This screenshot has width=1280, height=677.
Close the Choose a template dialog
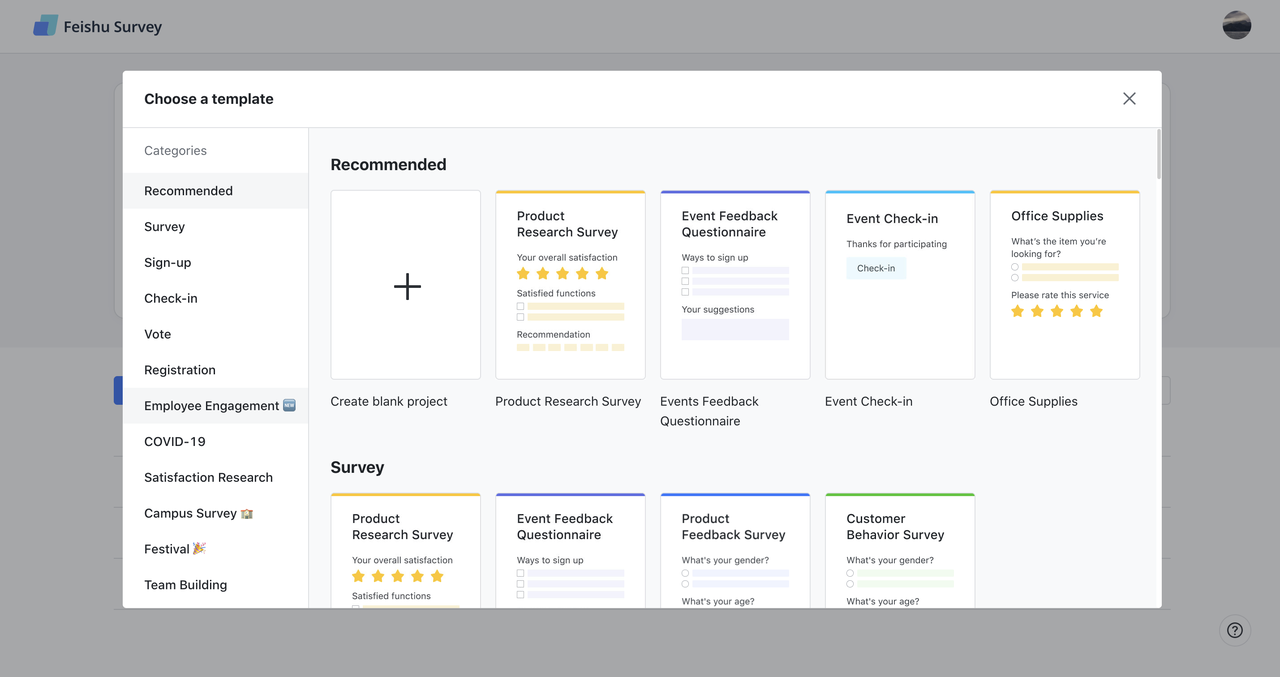pos(1129,99)
